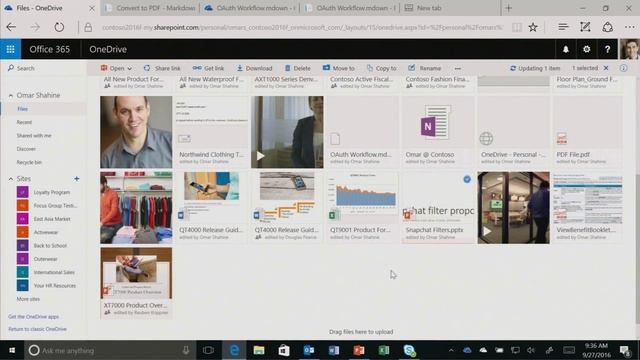This screenshot has width=640, height=360.
Task: Open the PDF File.pdf tile
Action: click(x=587, y=132)
